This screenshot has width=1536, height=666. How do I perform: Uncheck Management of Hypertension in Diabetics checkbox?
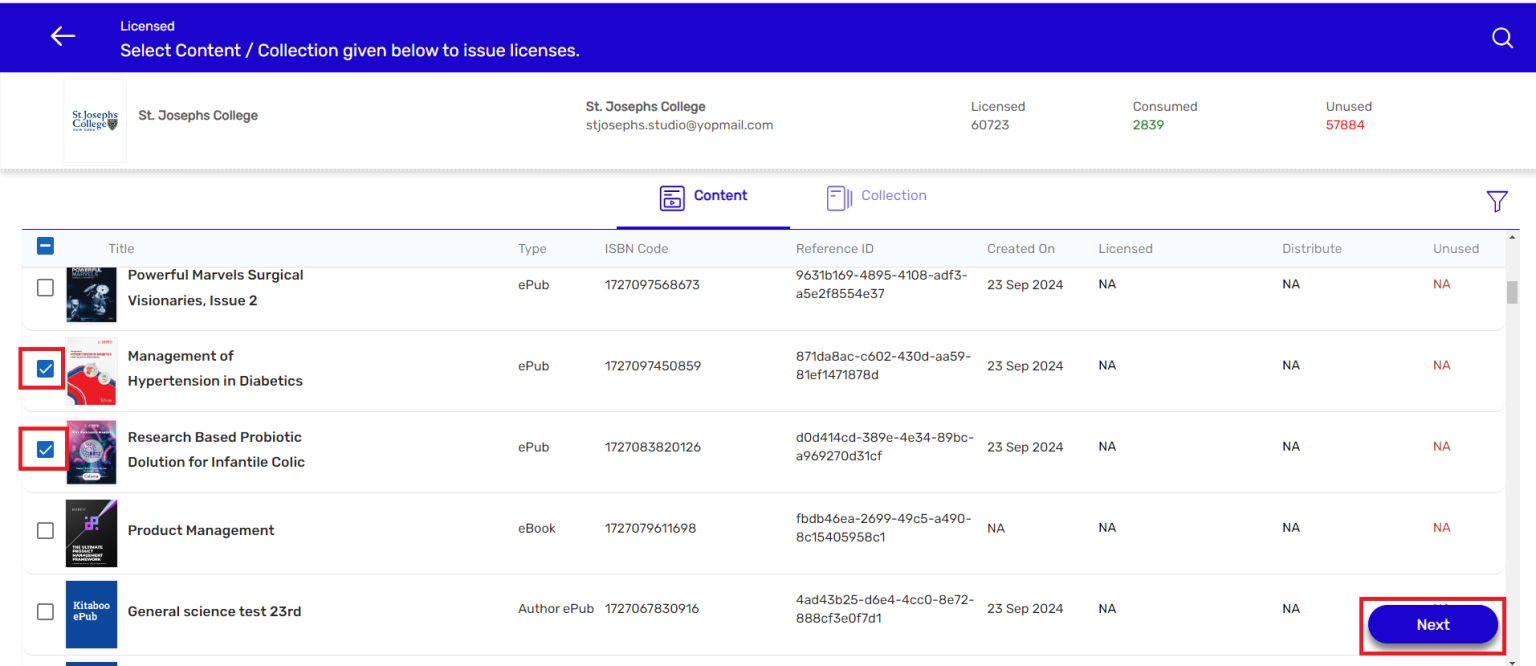[45, 369]
